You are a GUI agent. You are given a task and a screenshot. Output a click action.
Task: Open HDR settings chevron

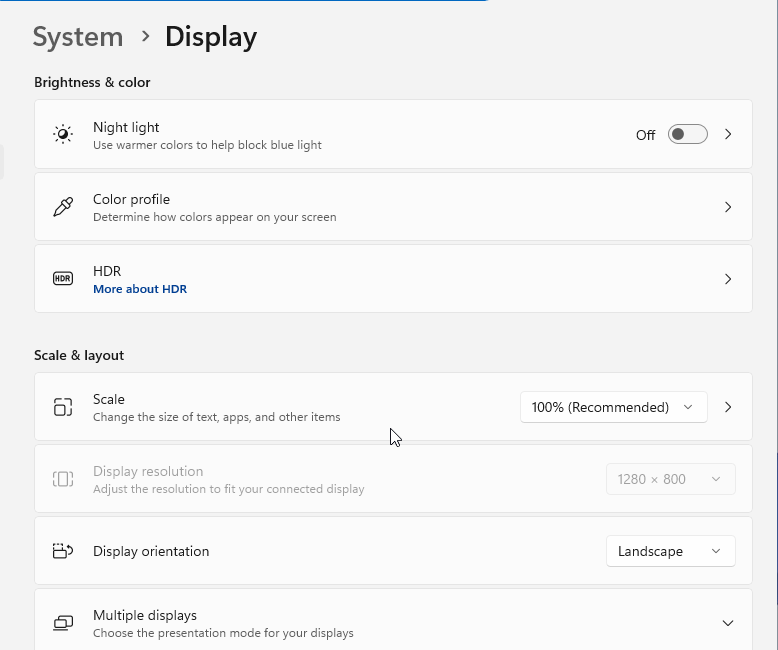pyautogui.click(x=728, y=279)
